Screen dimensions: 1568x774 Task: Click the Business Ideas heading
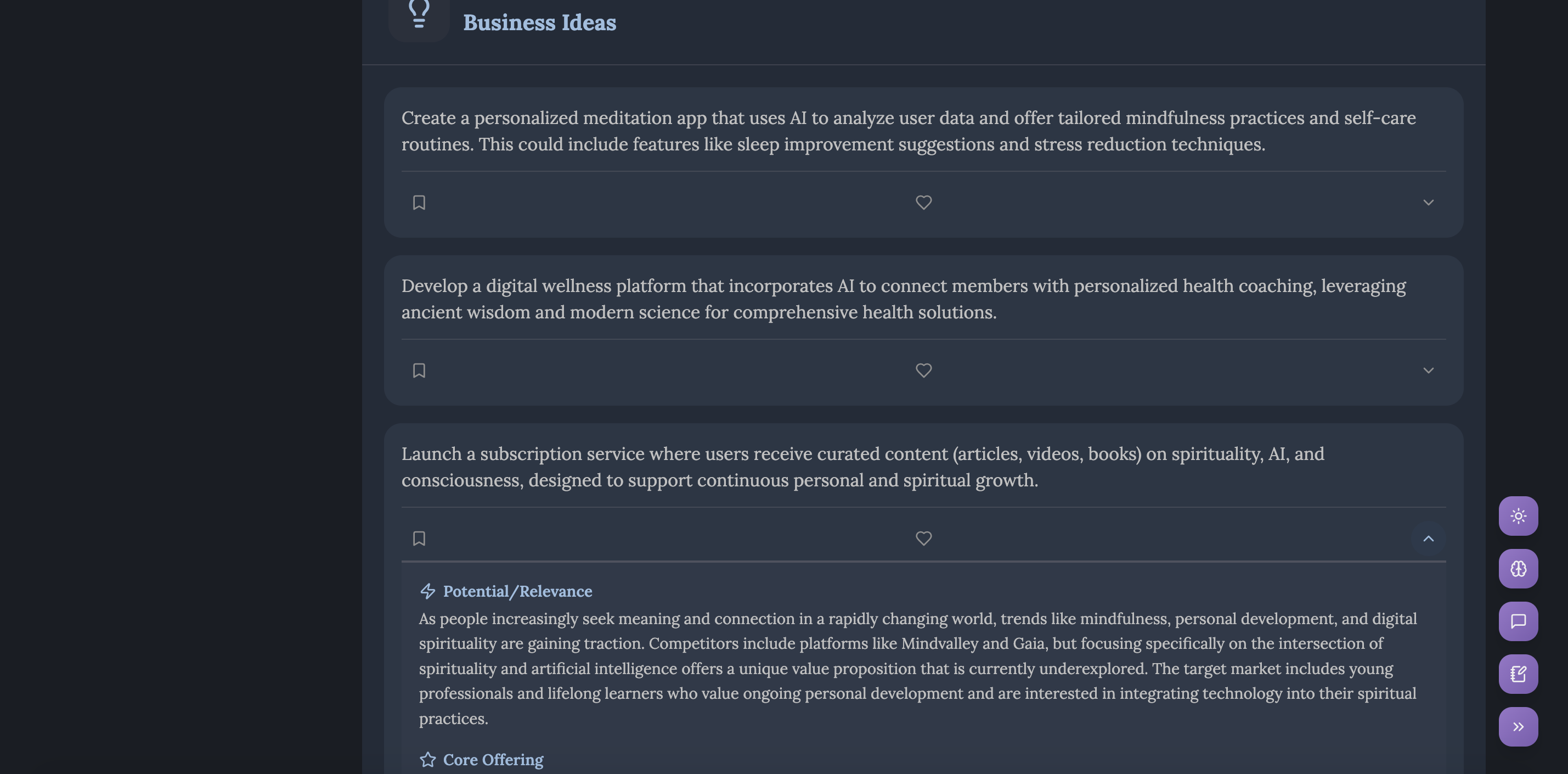pyautogui.click(x=539, y=23)
